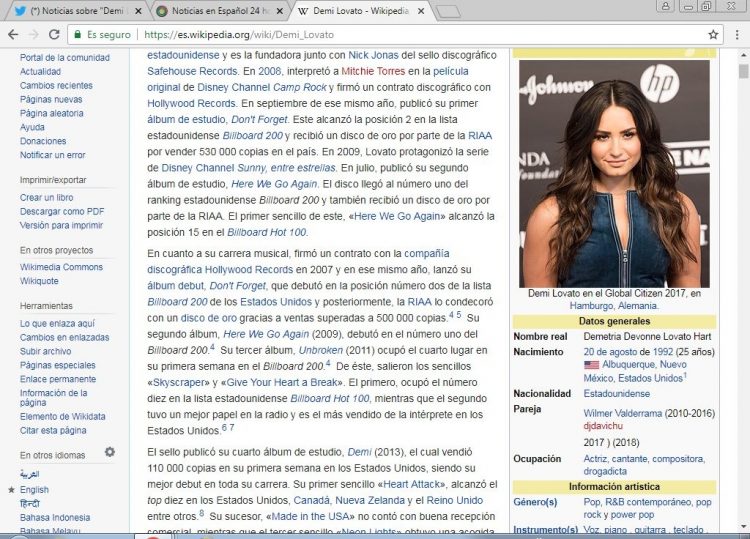The width and height of the screenshot is (750, 539).
Task: Close the Twitter Noticias tab
Action: (x=138, y=11)
